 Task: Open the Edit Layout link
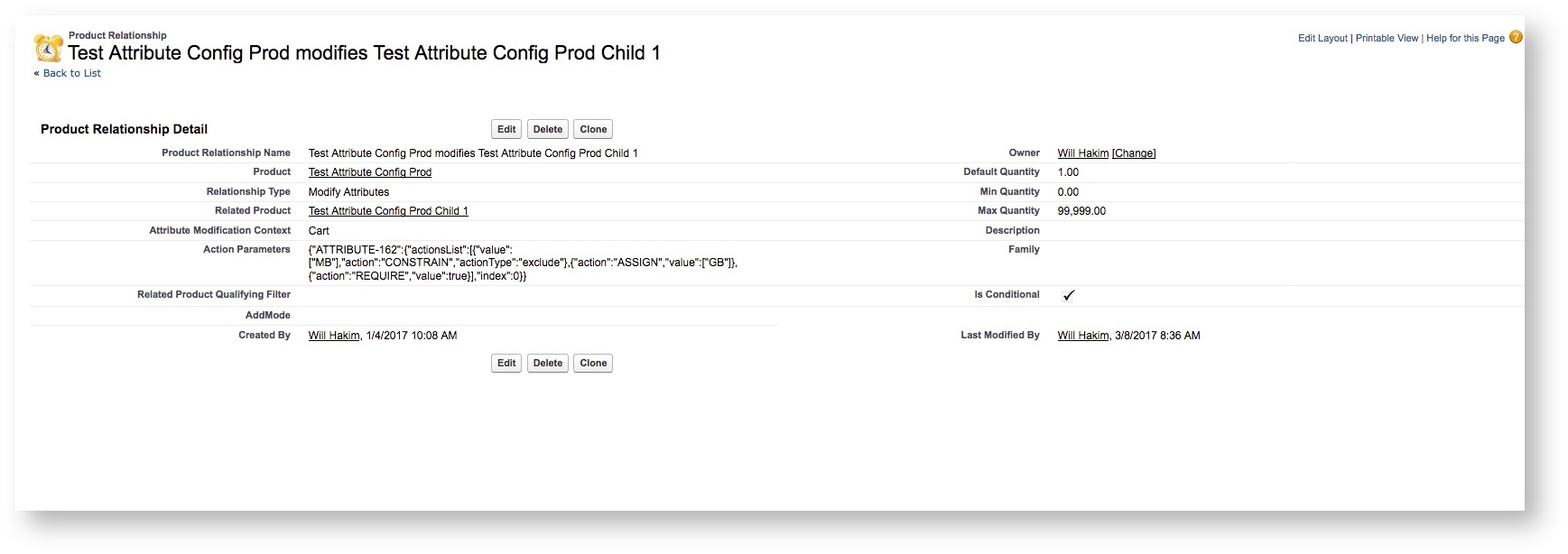[x=1322, y=38]
